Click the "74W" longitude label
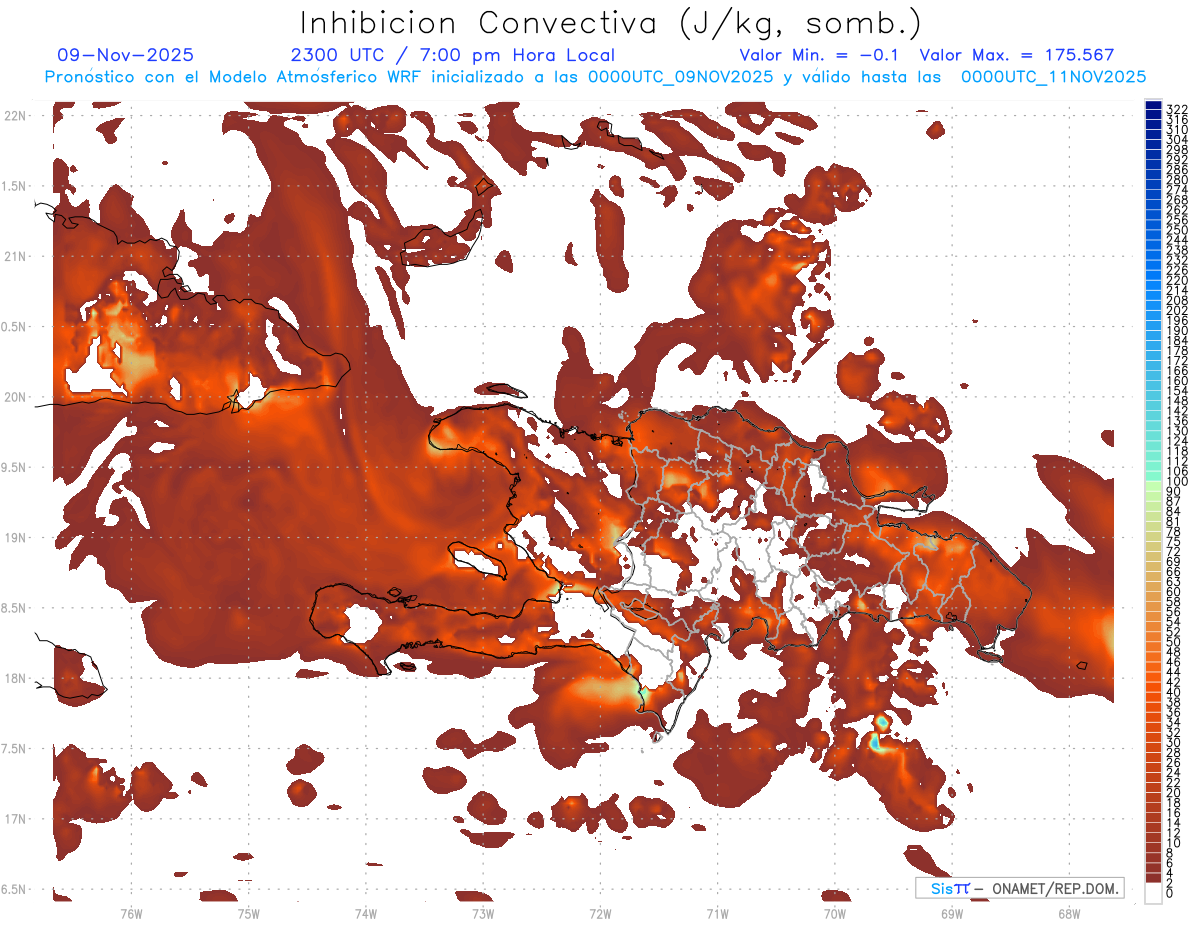This screenshot has width=1200, height=927. (x=366, y=914)
